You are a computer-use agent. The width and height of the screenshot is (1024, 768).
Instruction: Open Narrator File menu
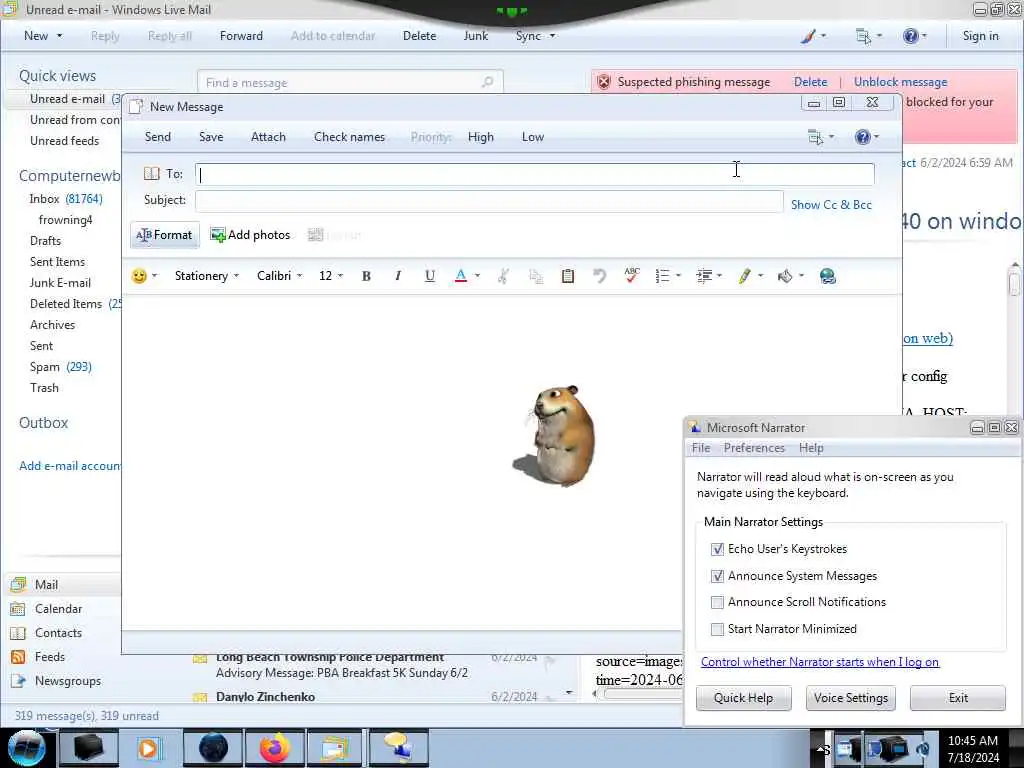pyautogui.click(x=701, y=448)
